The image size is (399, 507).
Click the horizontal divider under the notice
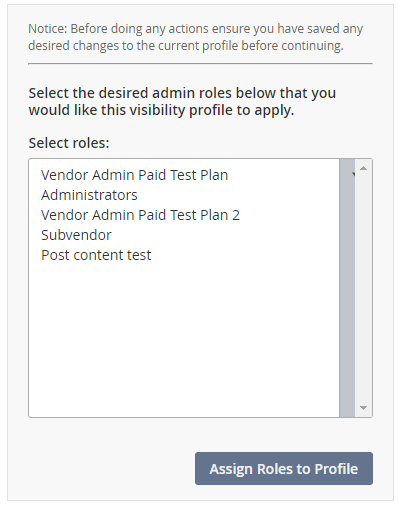tap(200, 63)
